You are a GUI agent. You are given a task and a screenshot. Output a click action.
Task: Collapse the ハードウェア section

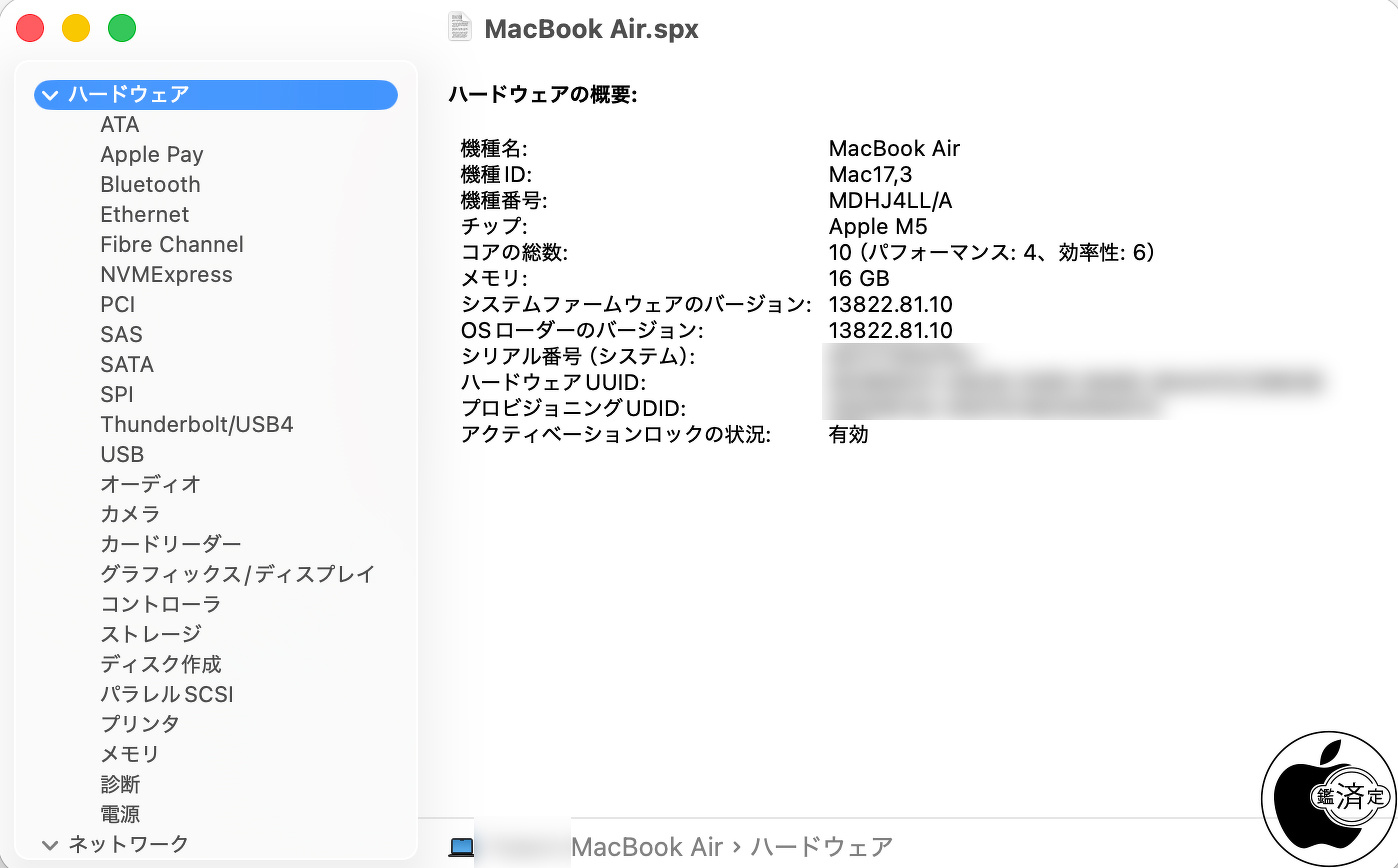pos(50,95)
